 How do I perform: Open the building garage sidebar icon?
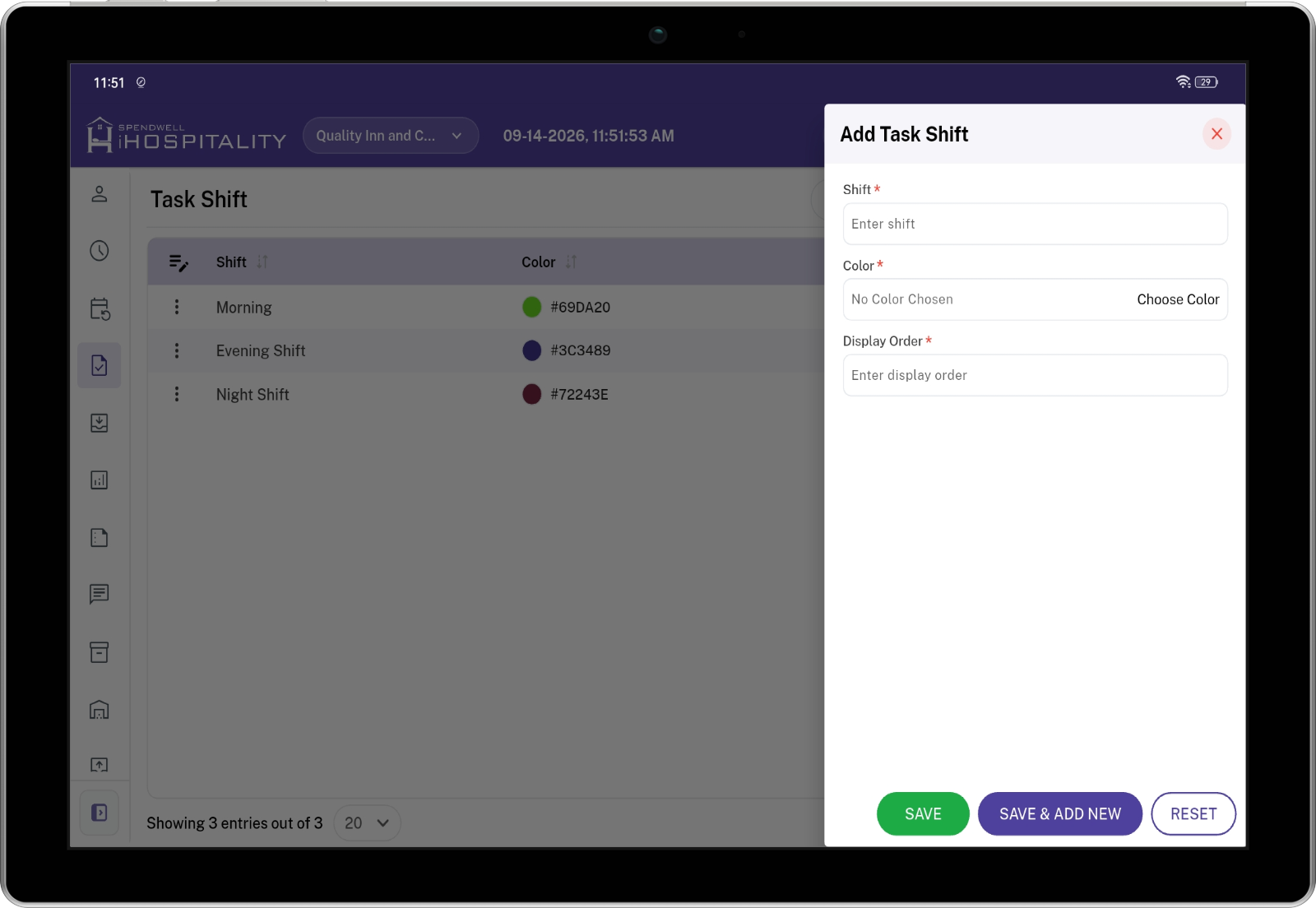[100, 709]
